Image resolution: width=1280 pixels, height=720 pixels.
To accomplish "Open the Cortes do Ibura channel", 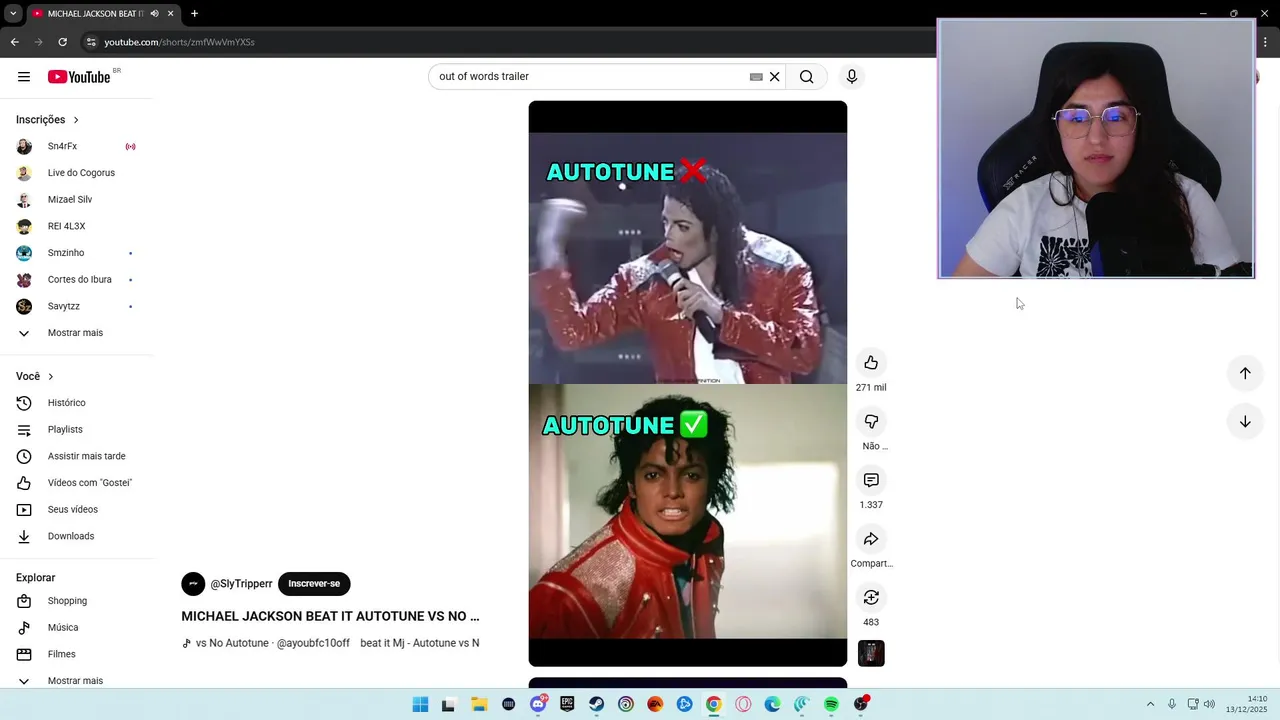I will (77, 280).
